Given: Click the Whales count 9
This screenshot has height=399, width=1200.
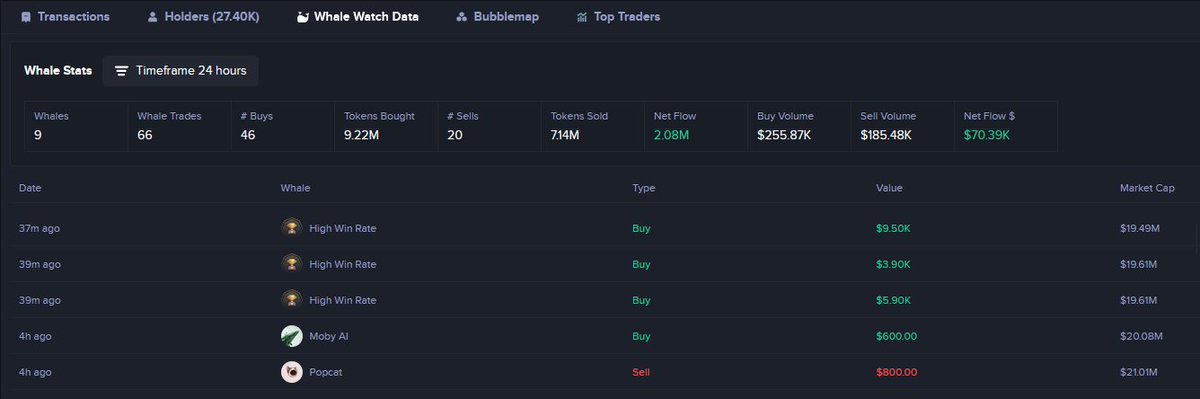Looking at the screenshot, I should [38, 135].
